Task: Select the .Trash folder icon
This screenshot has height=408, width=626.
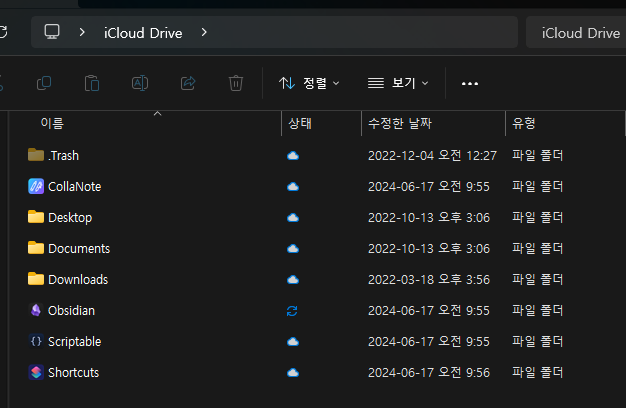Action: tap(36, 155)
